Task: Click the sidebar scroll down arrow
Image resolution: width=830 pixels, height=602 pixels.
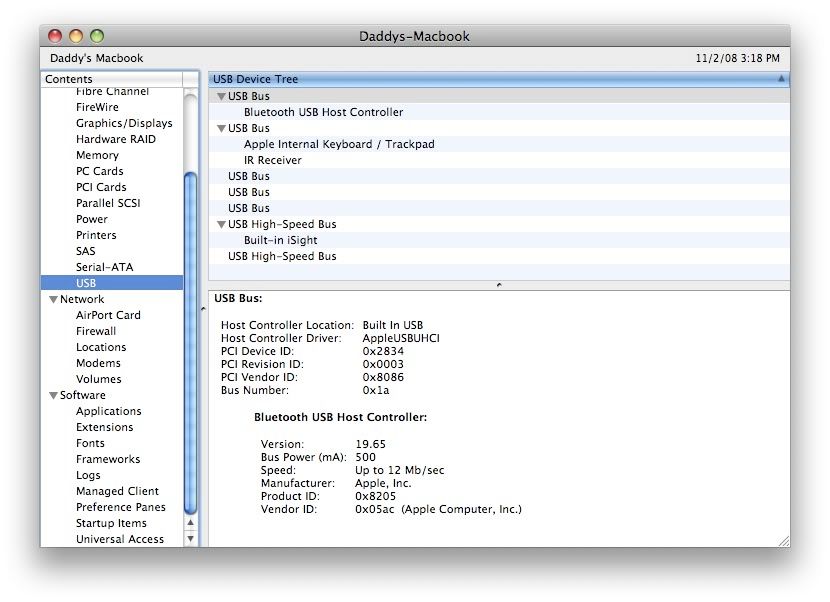Action: pyautogui.click(x=191, y=538)
